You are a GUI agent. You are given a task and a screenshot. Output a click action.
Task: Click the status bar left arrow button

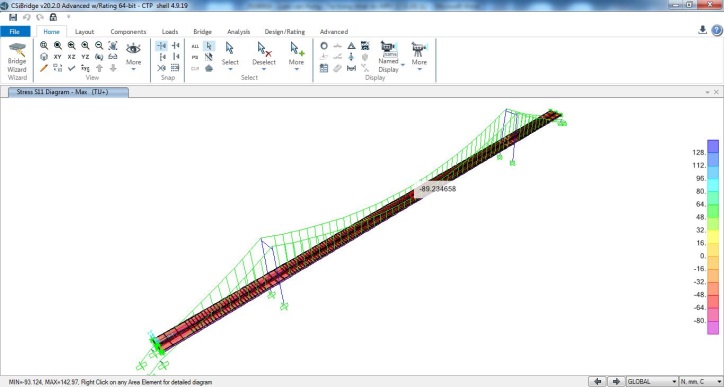598,381
